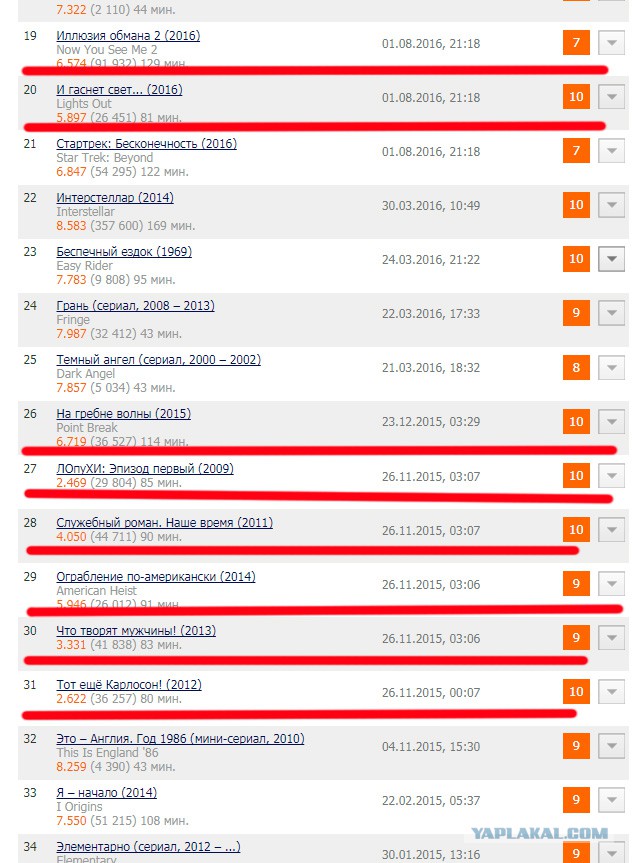The height and width of the screenshot is (863, 634).
Task: Click orange rating 10 for И гаснет свет
Action: coord(576,96)
